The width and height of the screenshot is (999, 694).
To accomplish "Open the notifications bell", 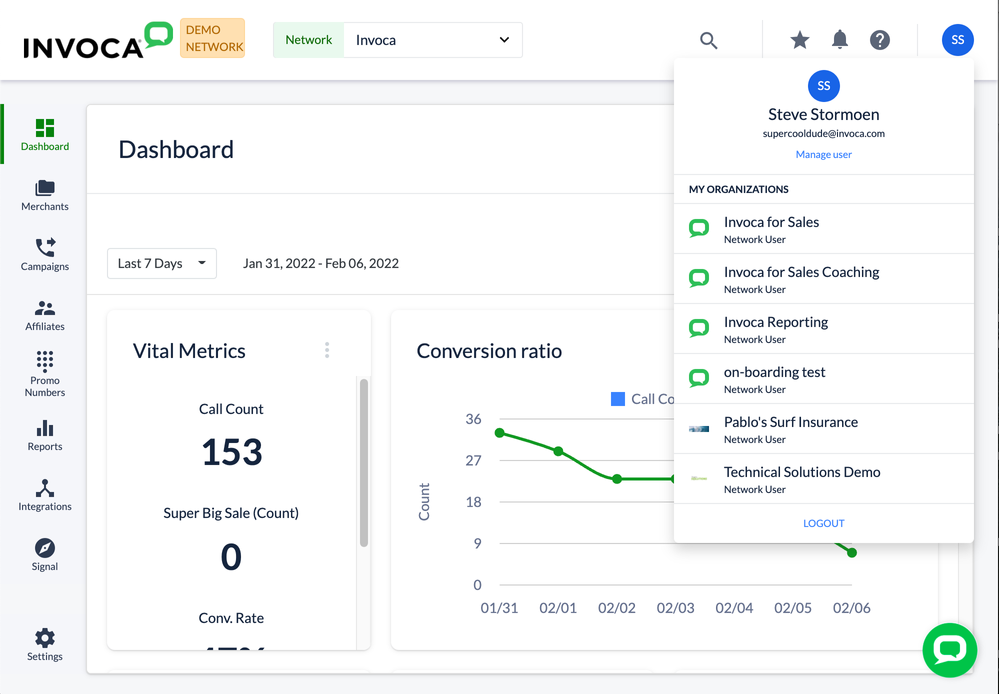I will 840,40.
